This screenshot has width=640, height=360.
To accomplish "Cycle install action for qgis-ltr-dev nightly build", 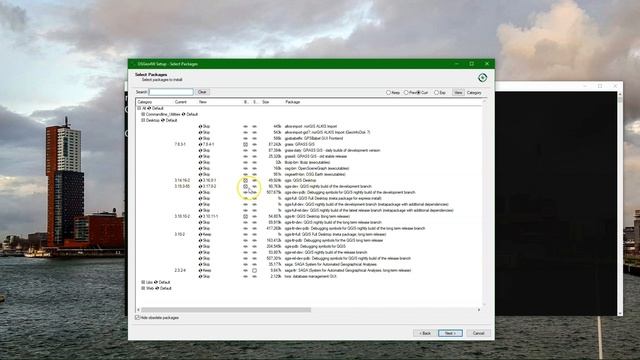I will 200,222.
